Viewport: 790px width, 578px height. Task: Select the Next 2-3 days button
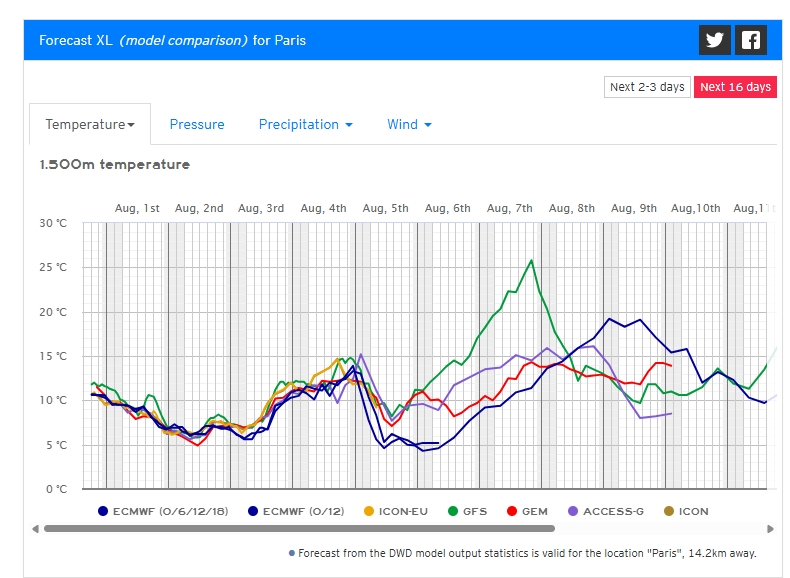[x=647, y=87]
